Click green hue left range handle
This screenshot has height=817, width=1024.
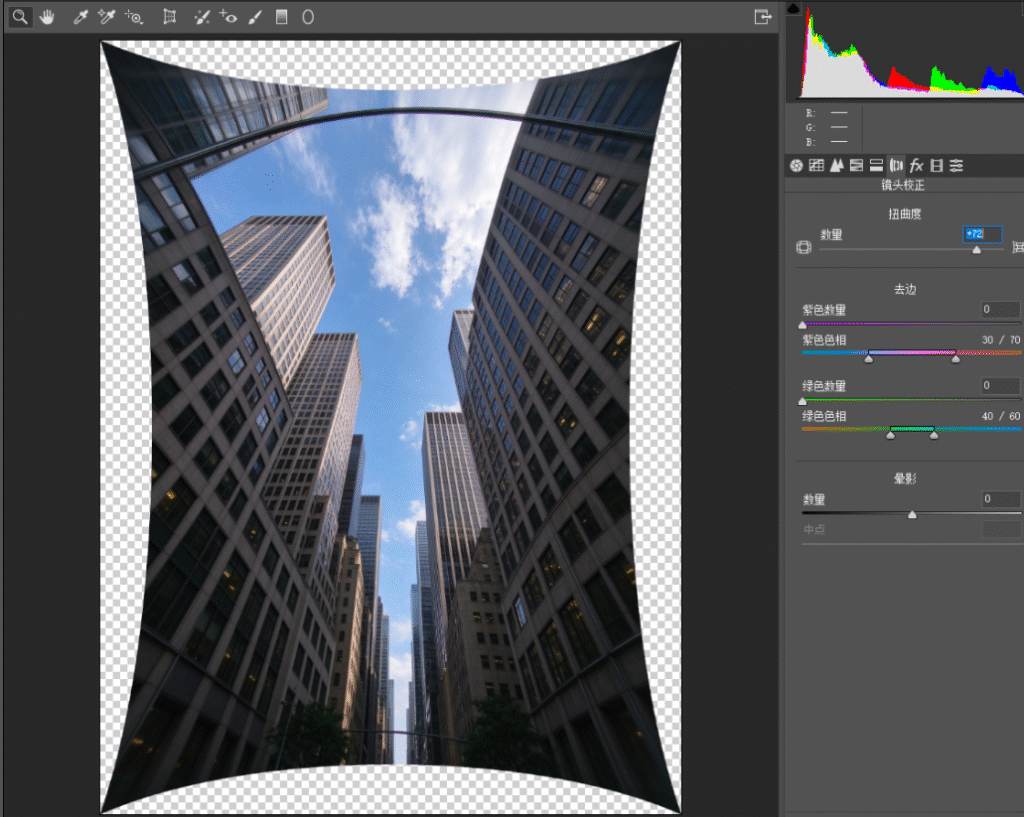[x=891, y=434]
